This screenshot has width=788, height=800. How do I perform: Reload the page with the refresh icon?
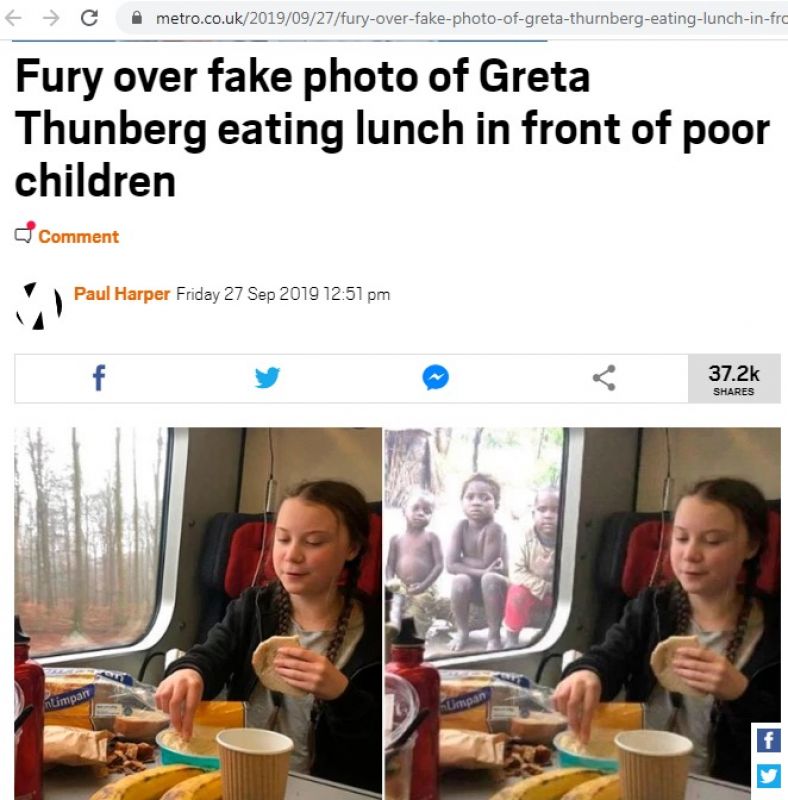[90, 18]
